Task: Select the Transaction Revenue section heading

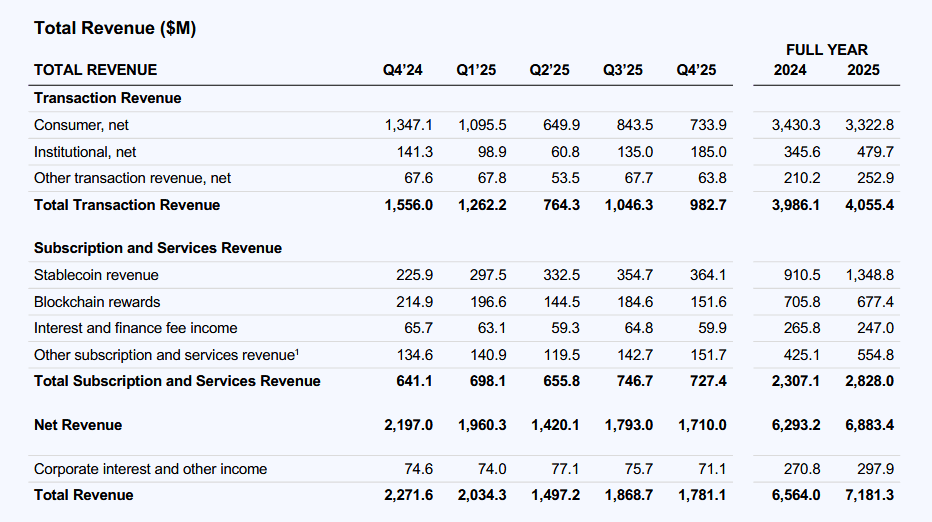Action: click(x=107, y=98)
